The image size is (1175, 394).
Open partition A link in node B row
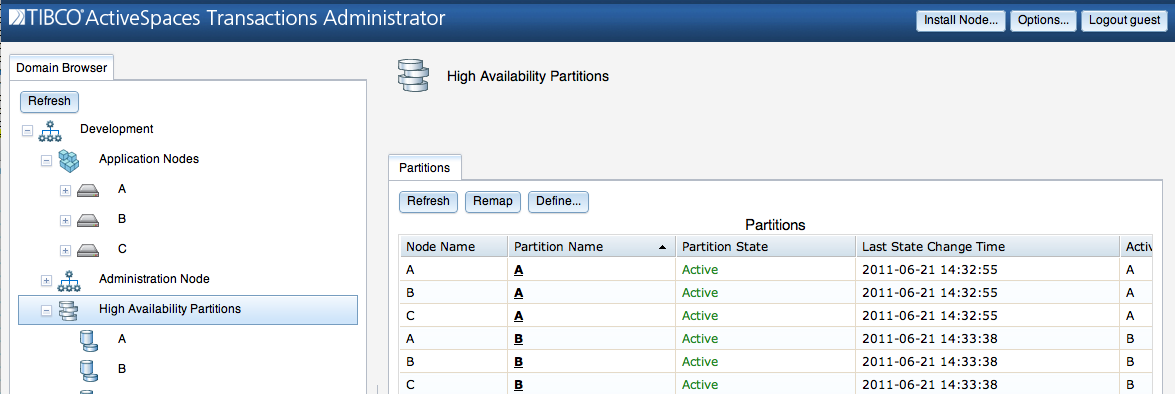[x=519, y=293]
